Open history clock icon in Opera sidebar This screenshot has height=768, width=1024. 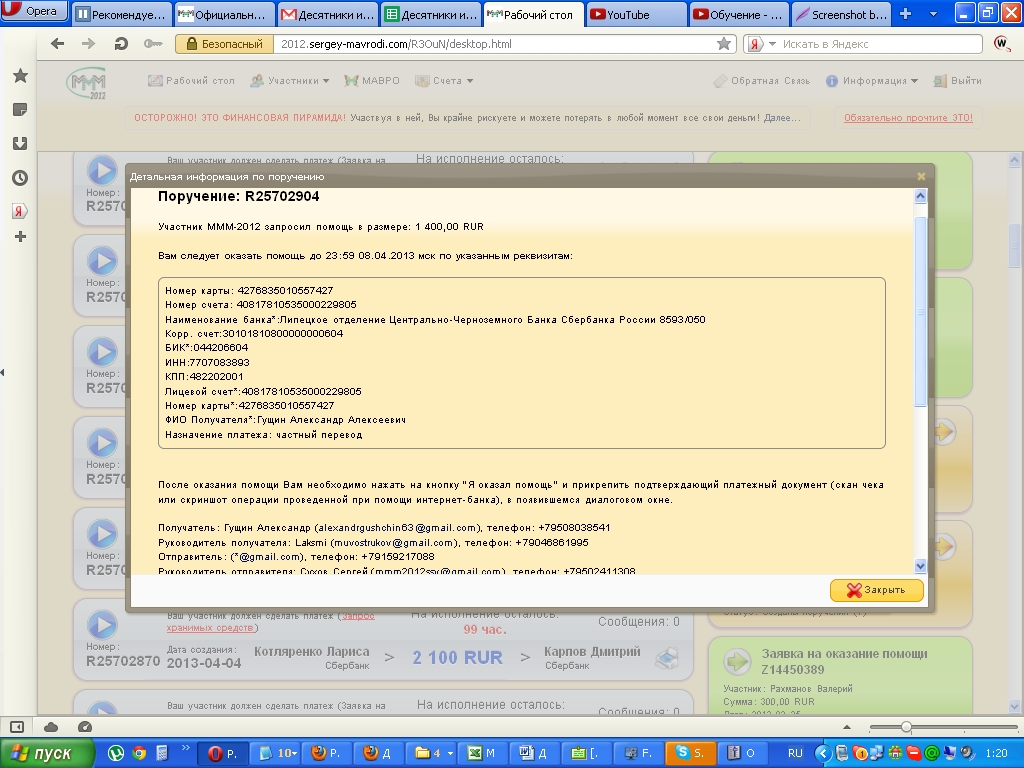pos(20,178)
